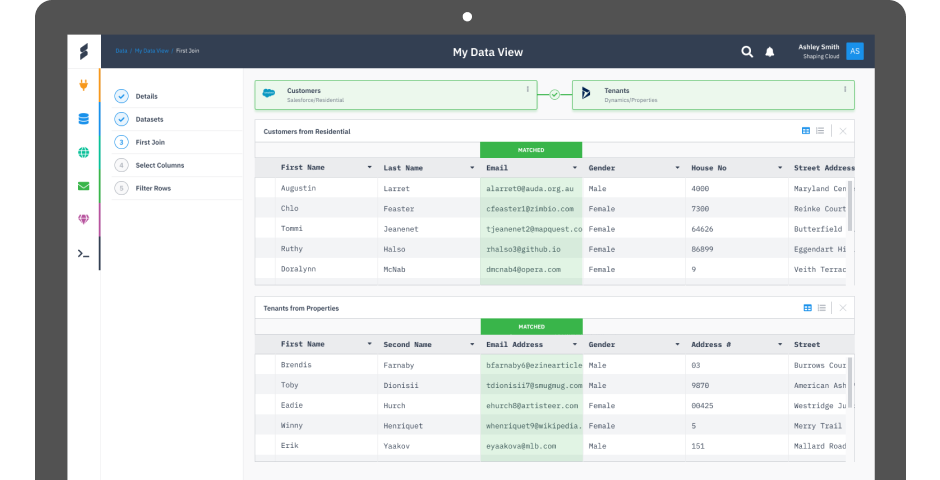Open Tenants Email Address column dropdown
Viewport: 940px width, 480px height.
574,345
